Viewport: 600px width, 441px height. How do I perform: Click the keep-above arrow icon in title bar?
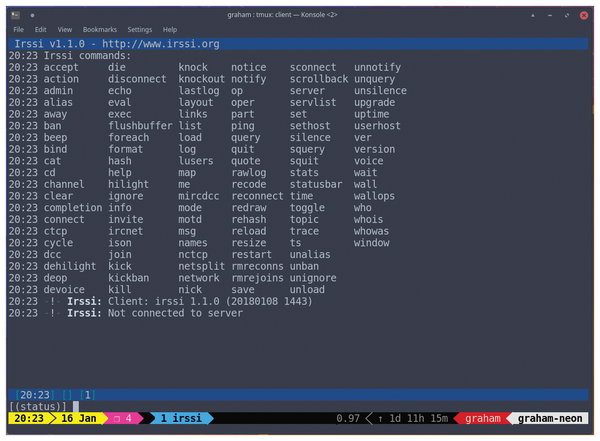[x=533, y=15]
